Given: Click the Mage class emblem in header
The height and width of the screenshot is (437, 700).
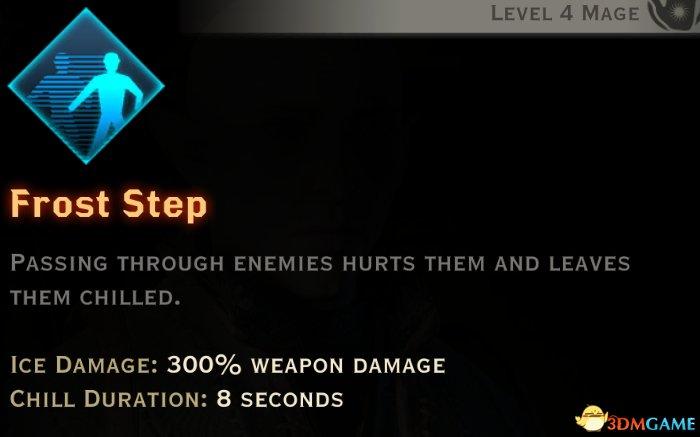Looking at the screenshot, I should [674, 15].
